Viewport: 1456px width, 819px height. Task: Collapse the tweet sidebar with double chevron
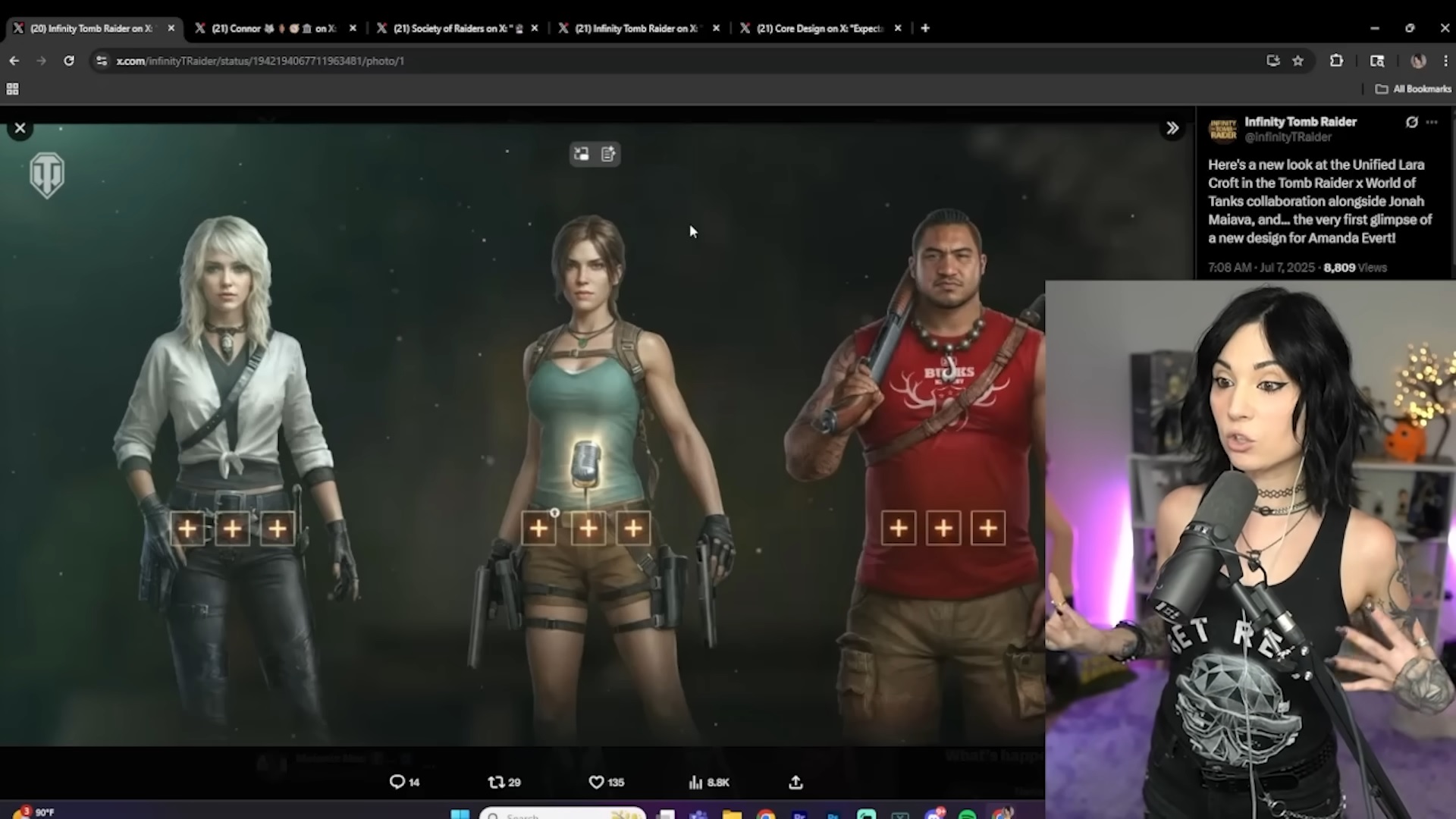point(1172,128)
